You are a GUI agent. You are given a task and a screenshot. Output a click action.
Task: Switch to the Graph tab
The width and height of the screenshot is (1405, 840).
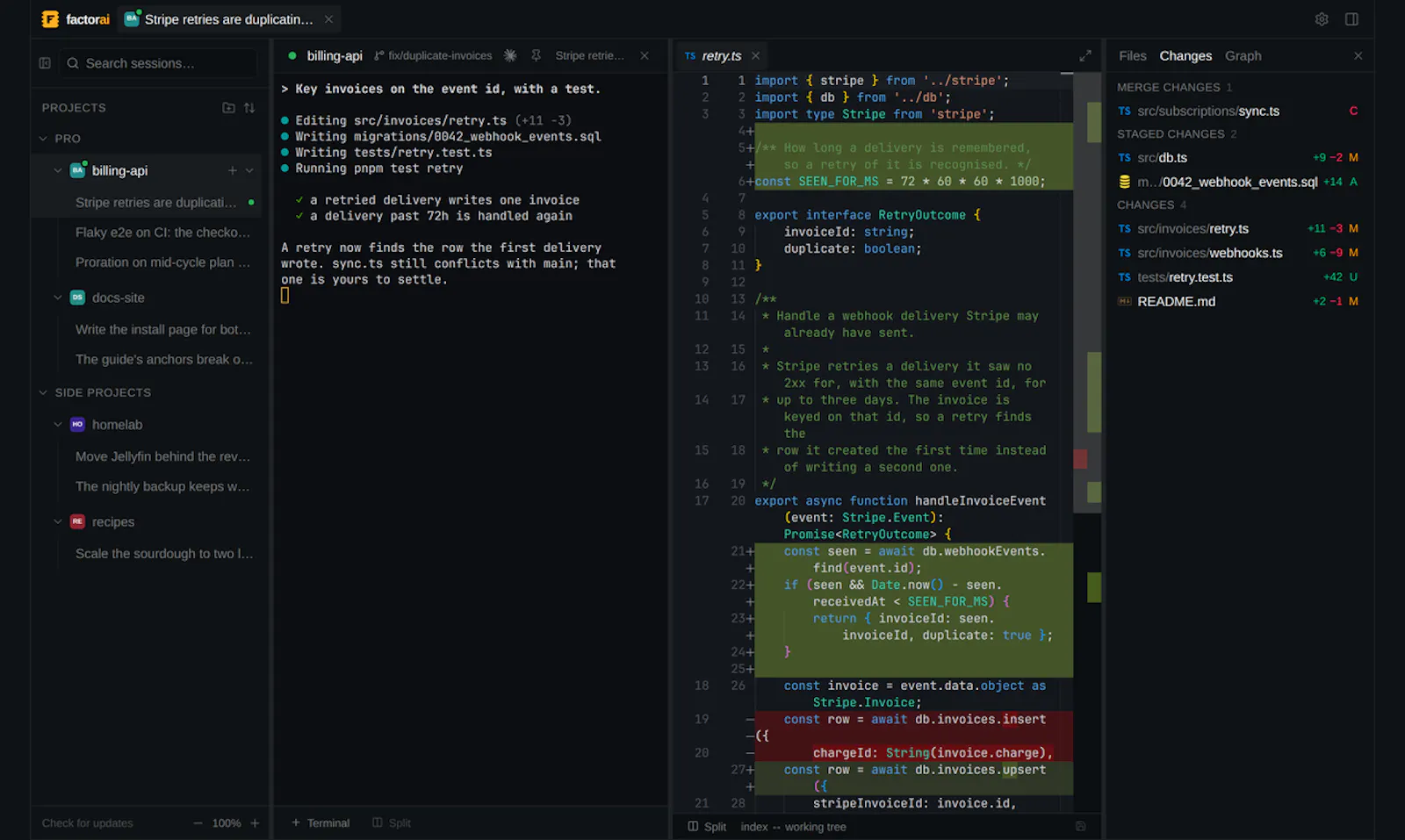pos(1243,55)
